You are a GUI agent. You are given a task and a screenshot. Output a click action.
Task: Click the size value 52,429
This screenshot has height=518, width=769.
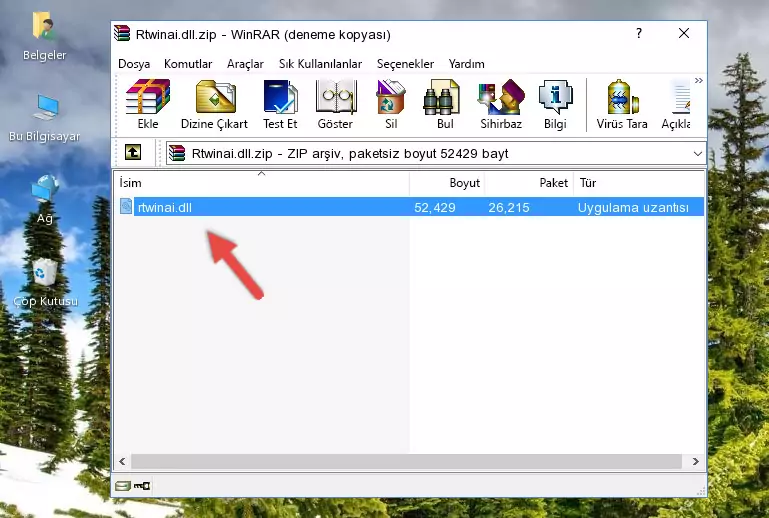click(x=435, y=207)
